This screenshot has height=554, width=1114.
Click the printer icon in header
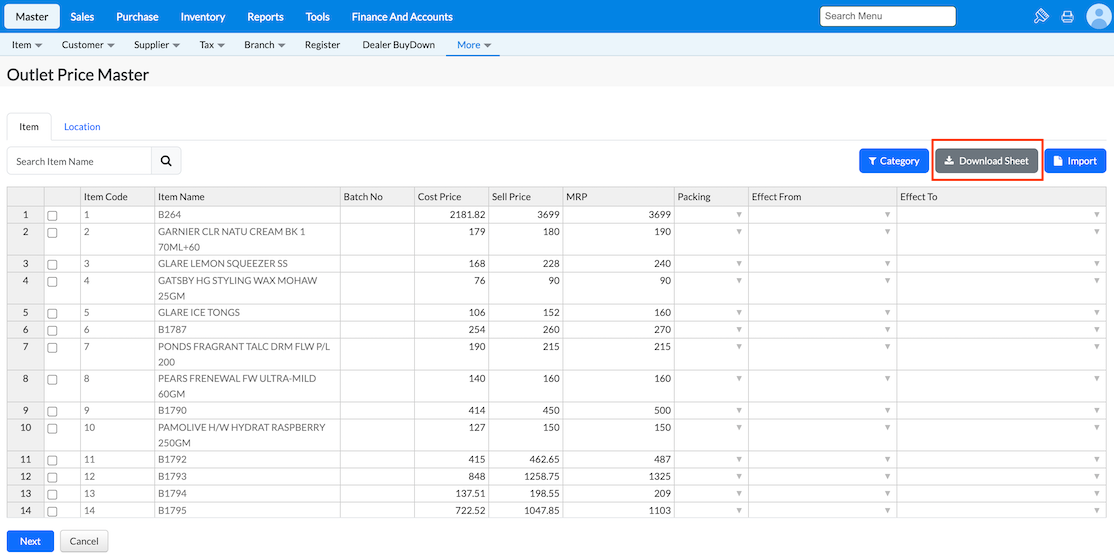pos(1067,16)
